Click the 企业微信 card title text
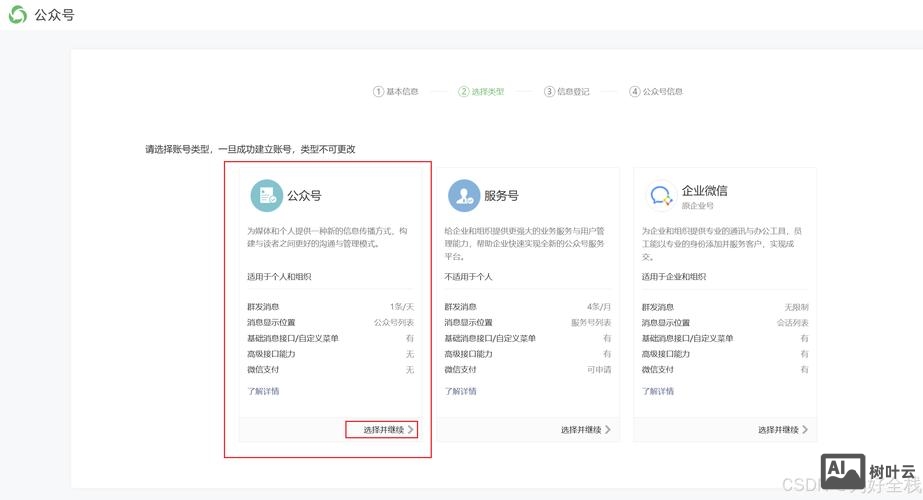This screenshot has height=500, width=923. (705, 190)
